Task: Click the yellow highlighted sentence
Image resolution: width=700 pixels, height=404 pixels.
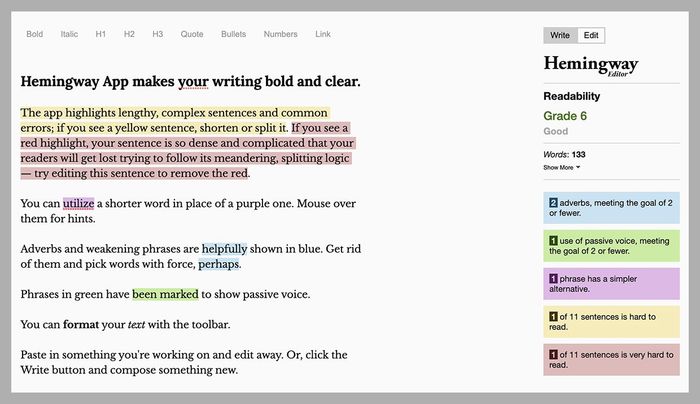Action: tap(174, 120)
